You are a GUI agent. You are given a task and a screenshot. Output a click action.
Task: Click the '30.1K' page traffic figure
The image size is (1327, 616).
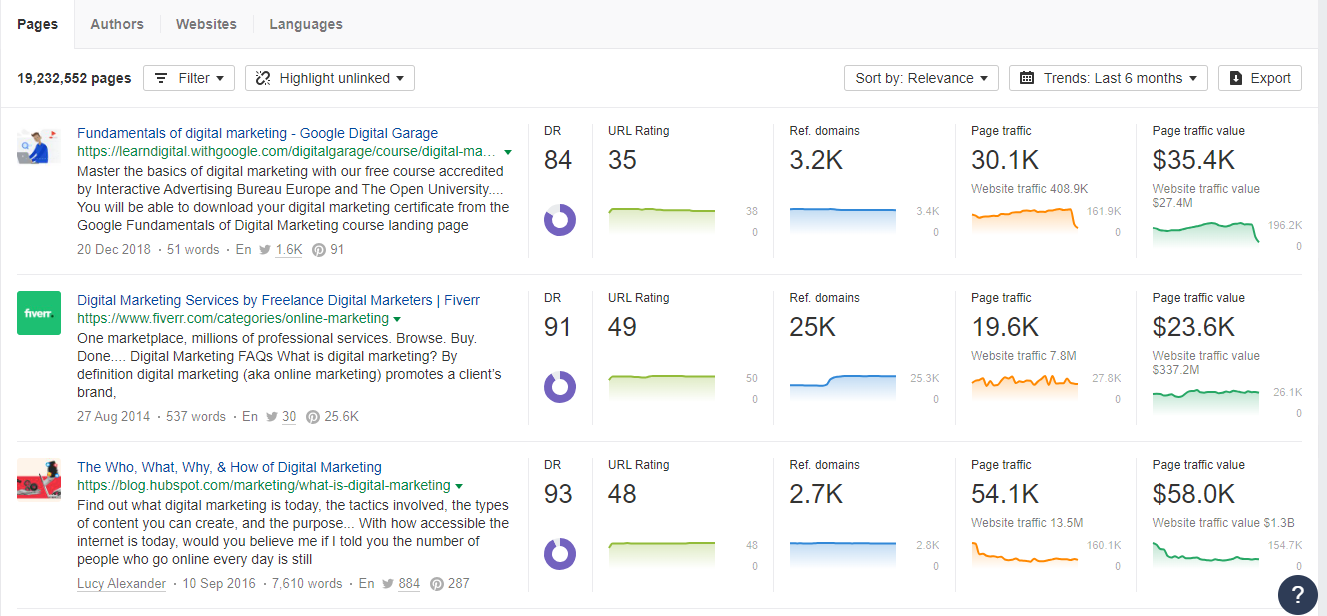1005,160
